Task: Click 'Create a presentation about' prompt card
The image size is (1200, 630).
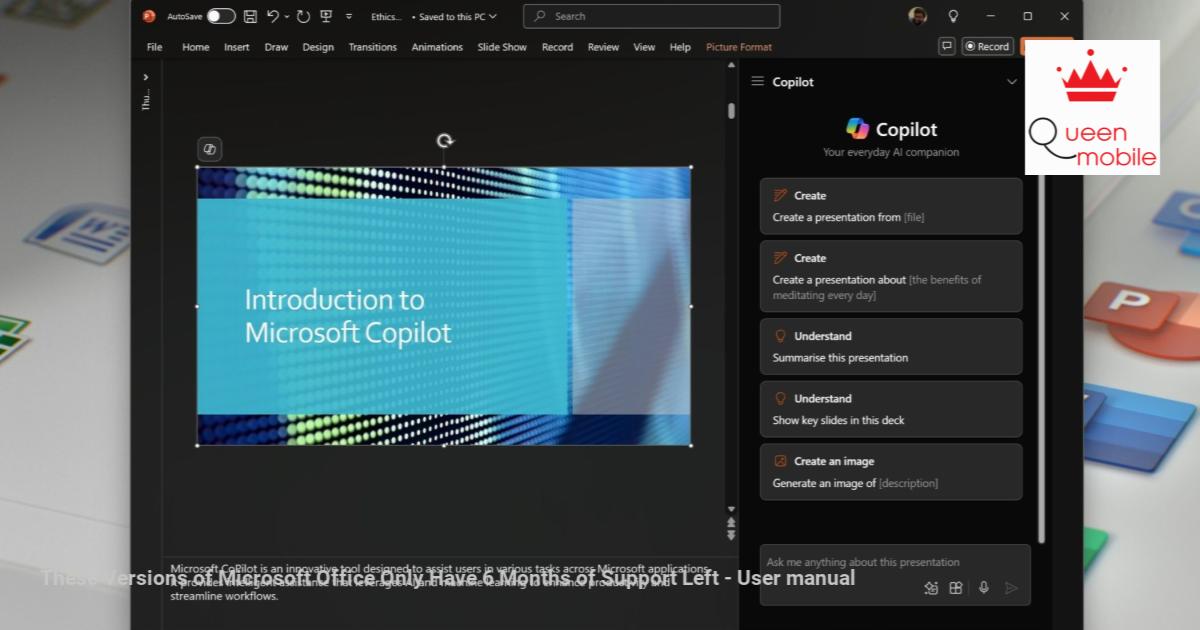Action: [x=891, y=276]
